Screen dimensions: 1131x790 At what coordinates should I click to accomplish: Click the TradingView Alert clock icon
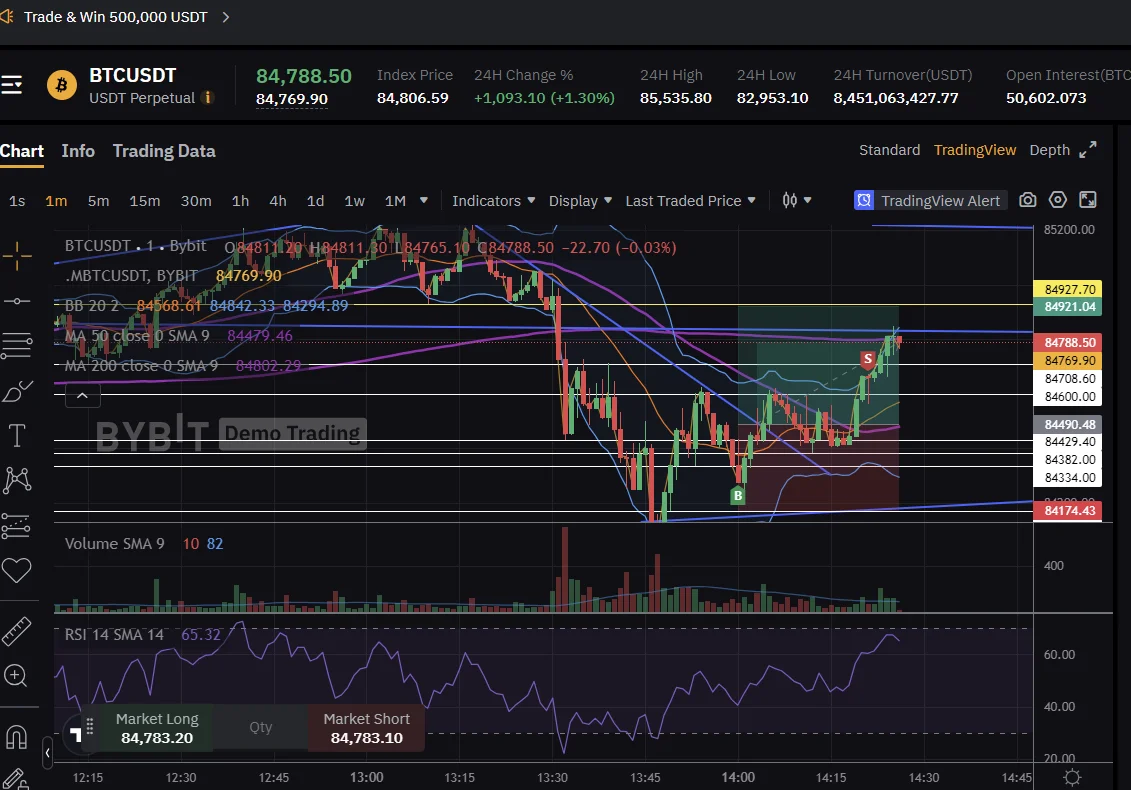(864, 200)
